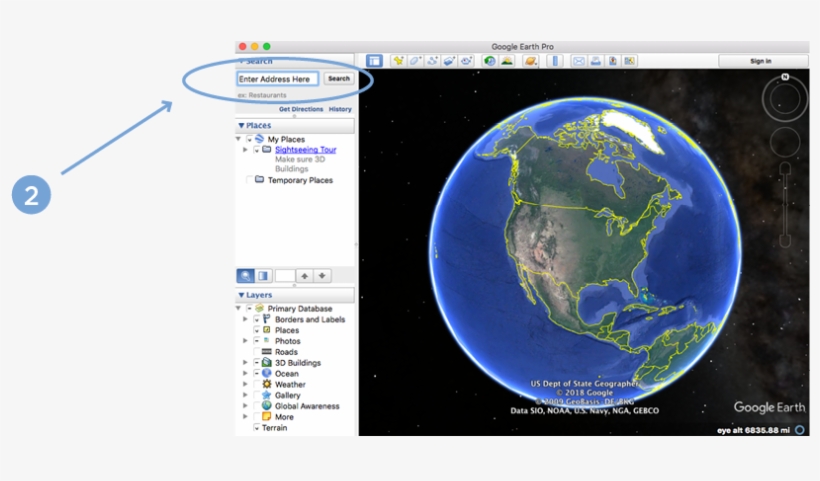820x481 pixels.
Task: Open the search History link
Action: 340,109
